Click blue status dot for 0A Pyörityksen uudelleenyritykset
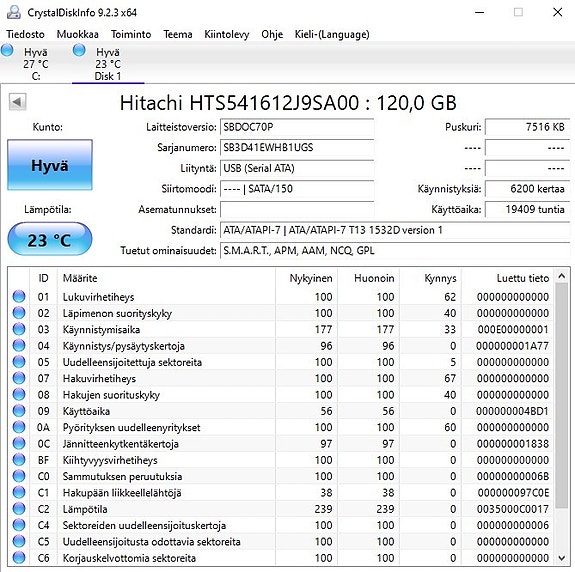575x572 pixels. 19,427
